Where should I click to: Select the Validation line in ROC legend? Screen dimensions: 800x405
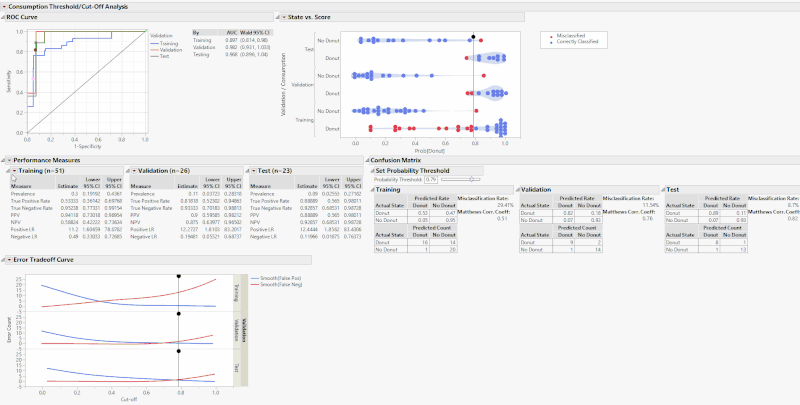click(x=166, y=50)
